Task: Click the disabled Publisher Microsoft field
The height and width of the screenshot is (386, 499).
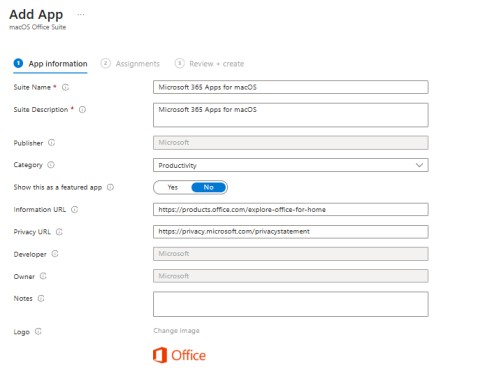Action: tap(291, 143)
